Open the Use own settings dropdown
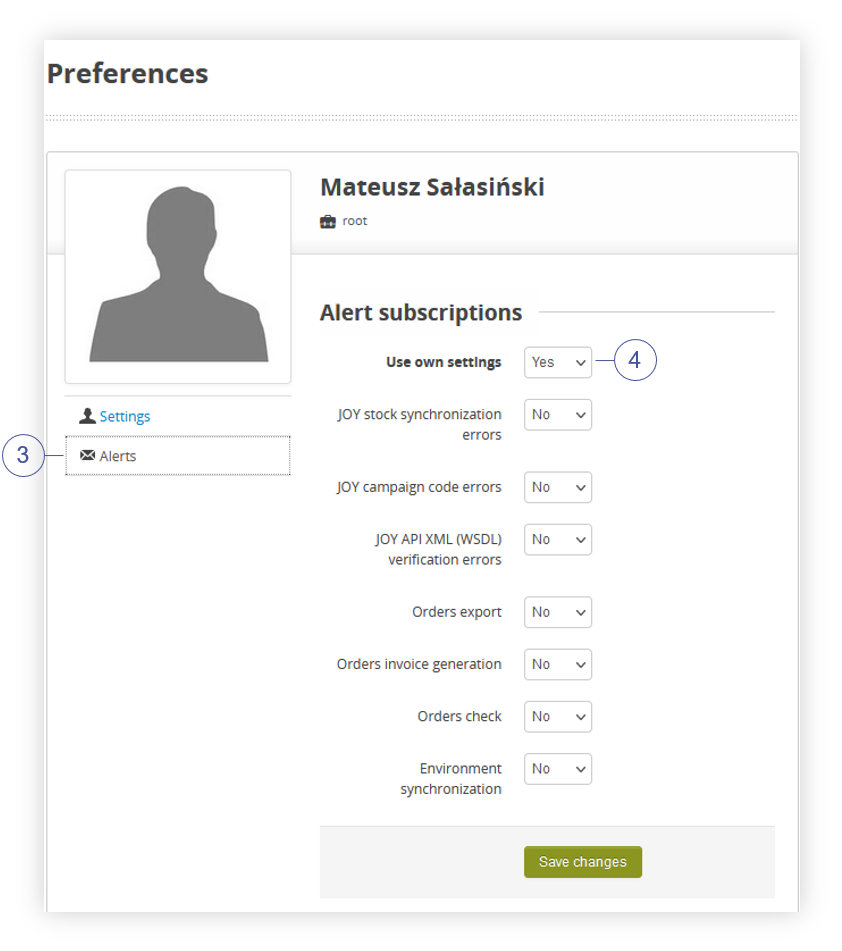This screenshot has height=951, width=842. point(557,362)
